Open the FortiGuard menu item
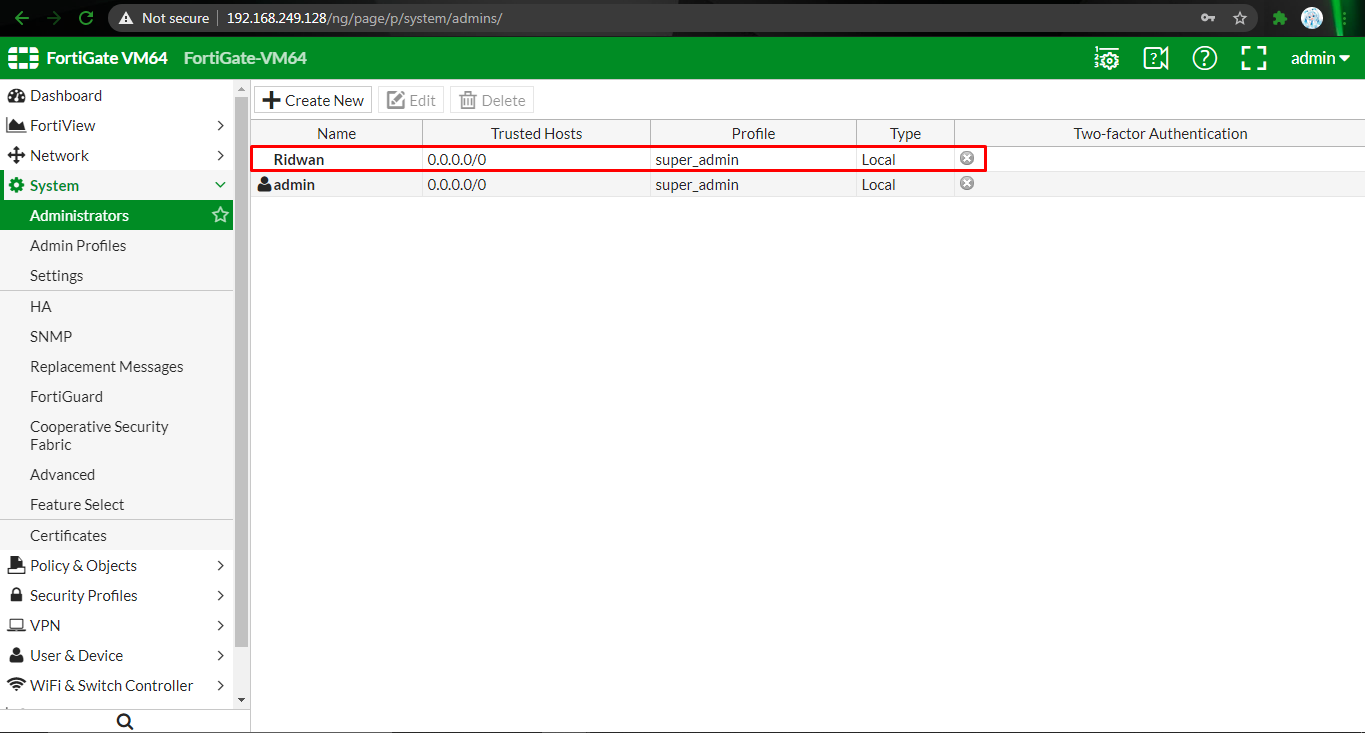The height and width of the screenshot is (733, 1365). pyautogui.click(x=64, y=396)
